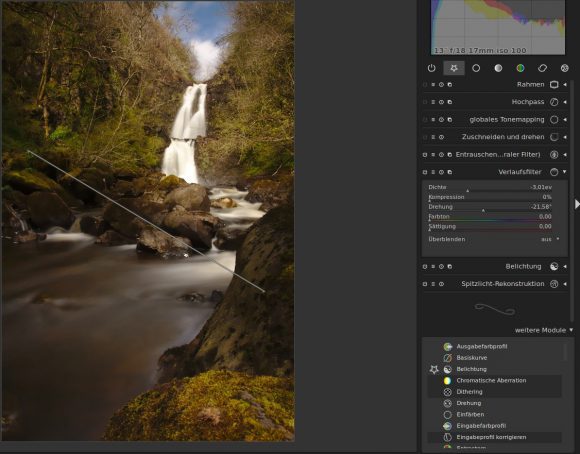580x454 pixels.
Task: Adjust the Kompression slider
Action: pos(490,198)
